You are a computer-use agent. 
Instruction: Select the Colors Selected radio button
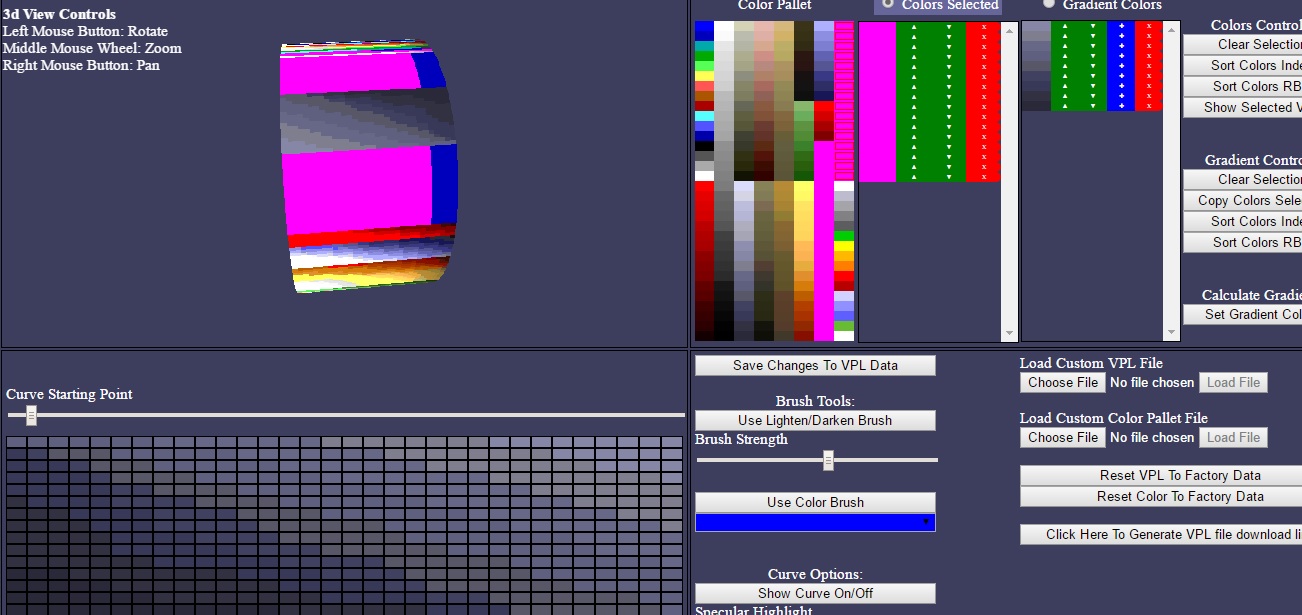[887, 4]
